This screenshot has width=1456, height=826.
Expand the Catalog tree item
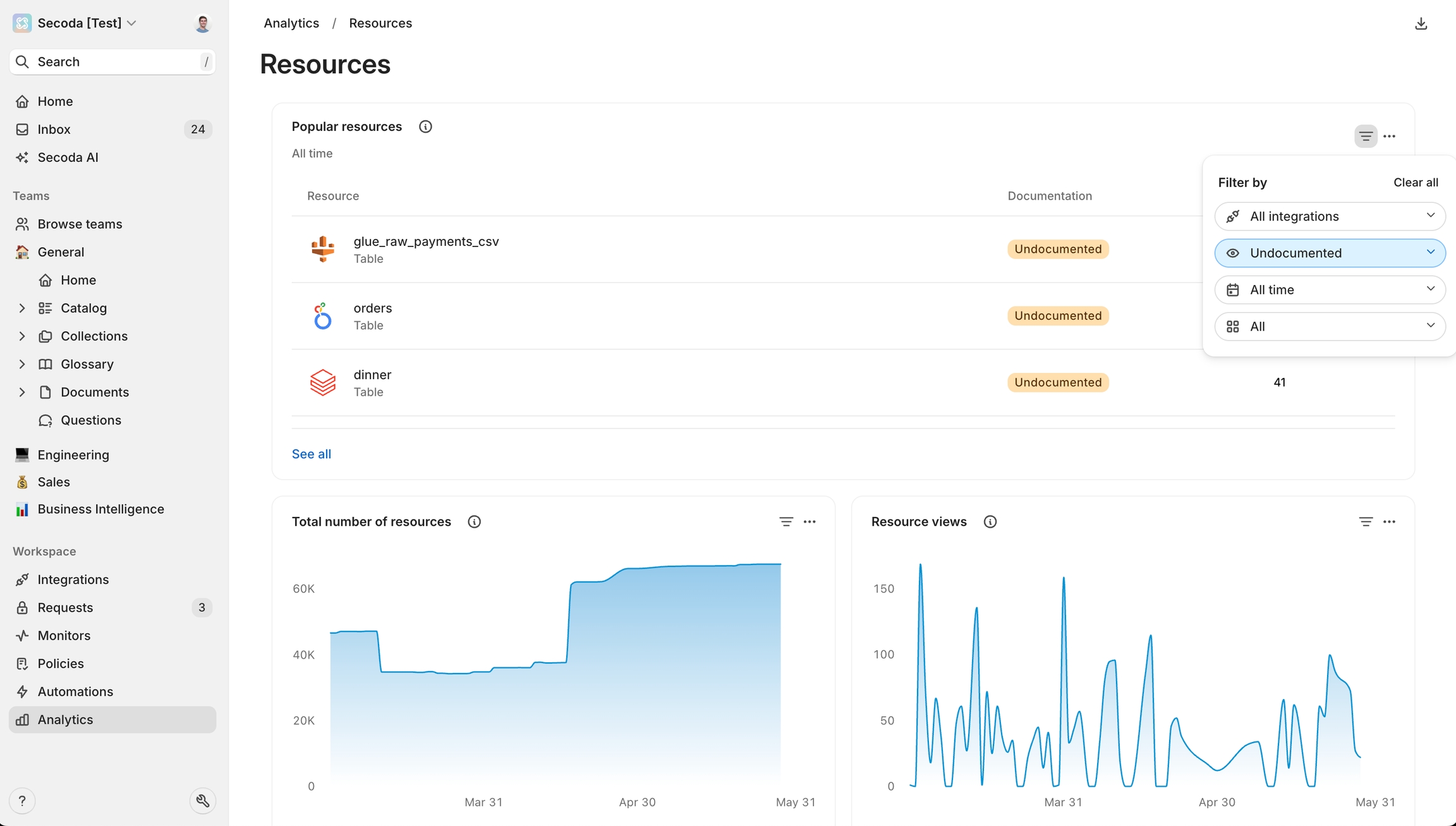click(x=22, y=308)
